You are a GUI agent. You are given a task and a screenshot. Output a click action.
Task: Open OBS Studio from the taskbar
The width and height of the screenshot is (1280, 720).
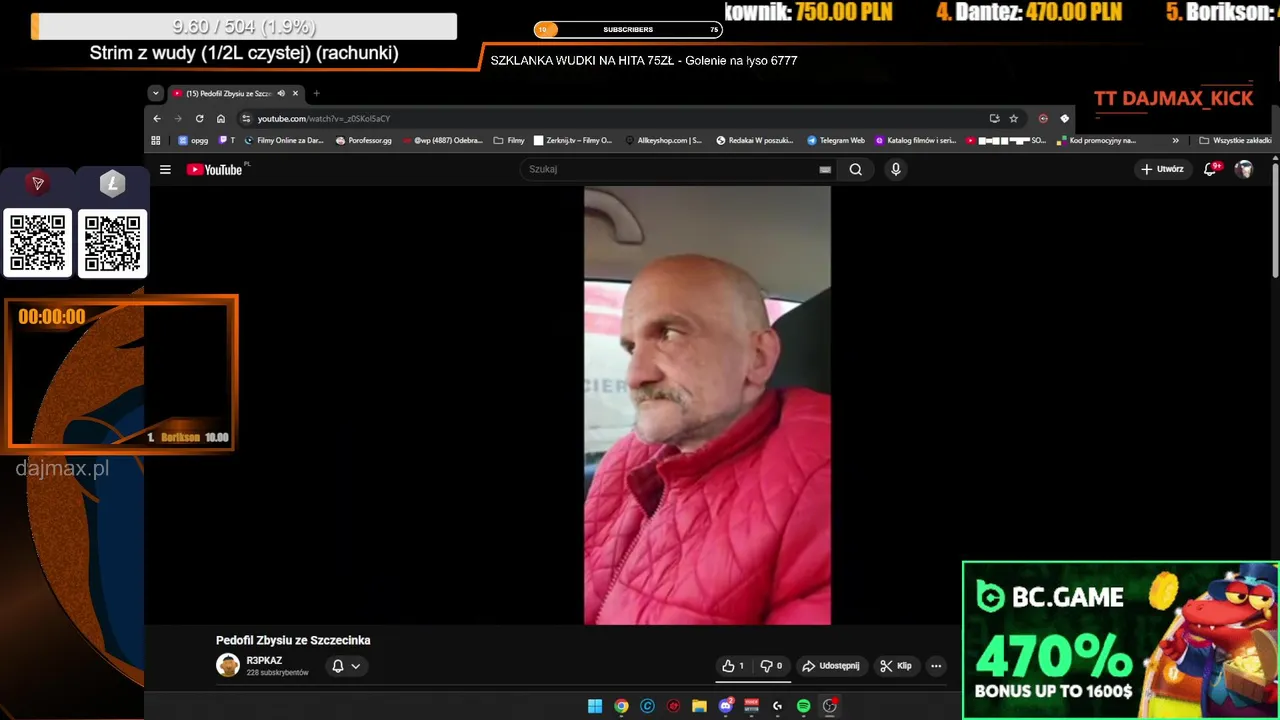point(829,706)
